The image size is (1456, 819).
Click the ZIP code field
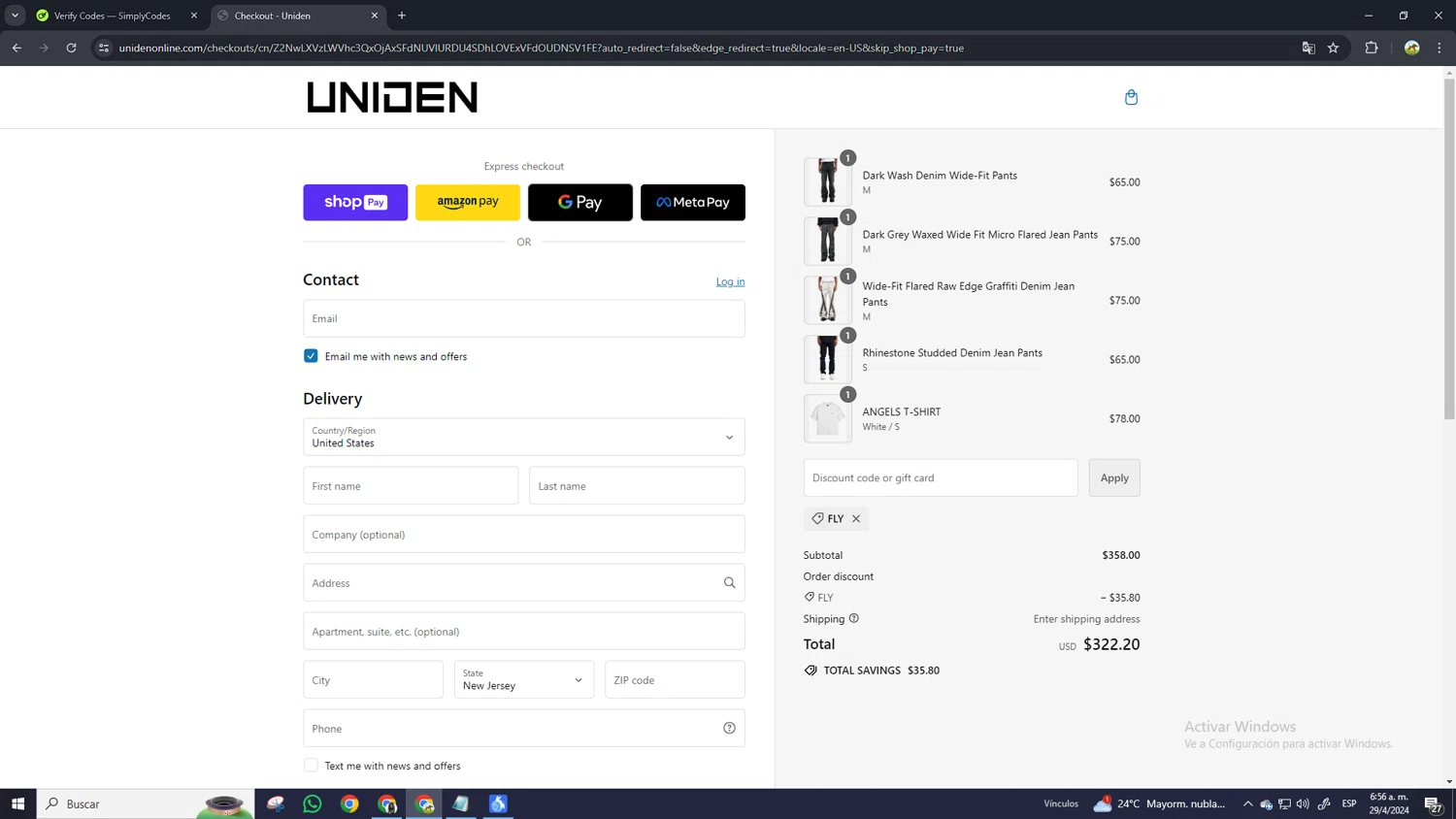[675, 680]
